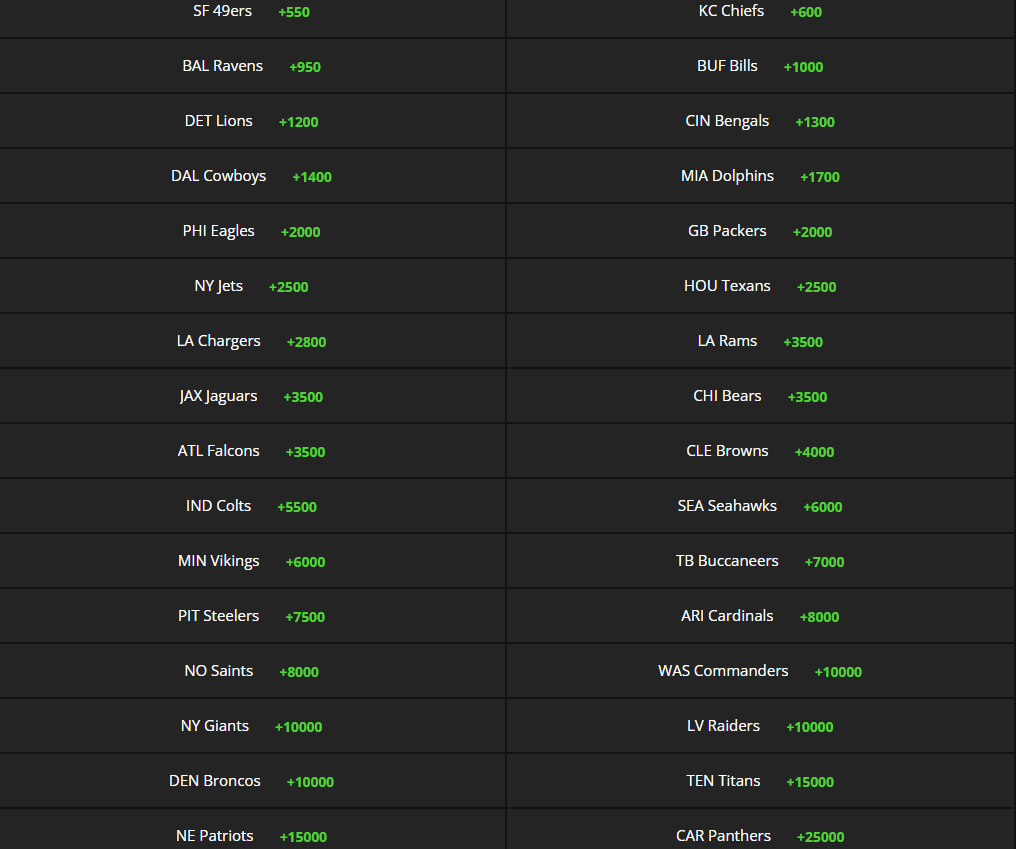Select SEA Seahawks at +6000

[760, 506]
